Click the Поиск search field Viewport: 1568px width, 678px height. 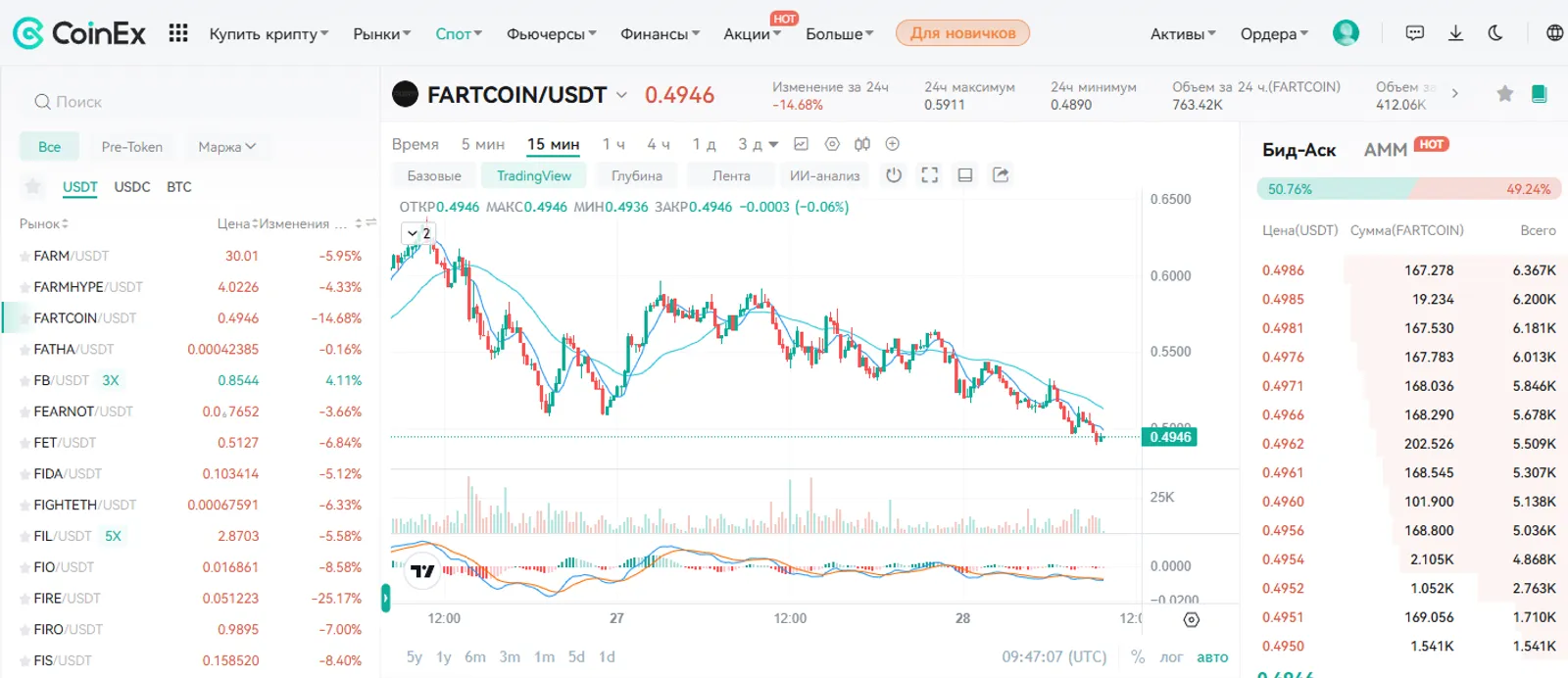point(190,102)
